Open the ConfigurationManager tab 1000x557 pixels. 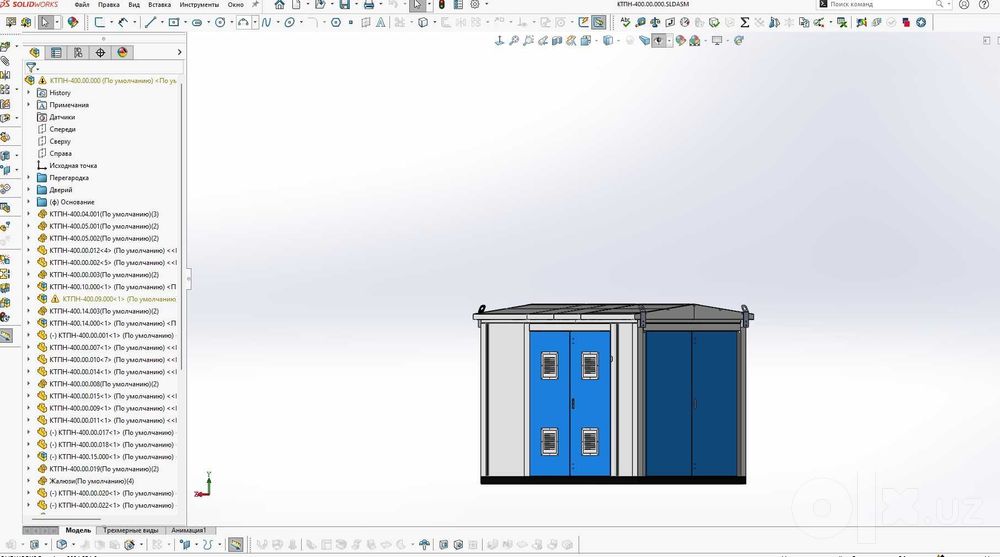click(78, 52)
